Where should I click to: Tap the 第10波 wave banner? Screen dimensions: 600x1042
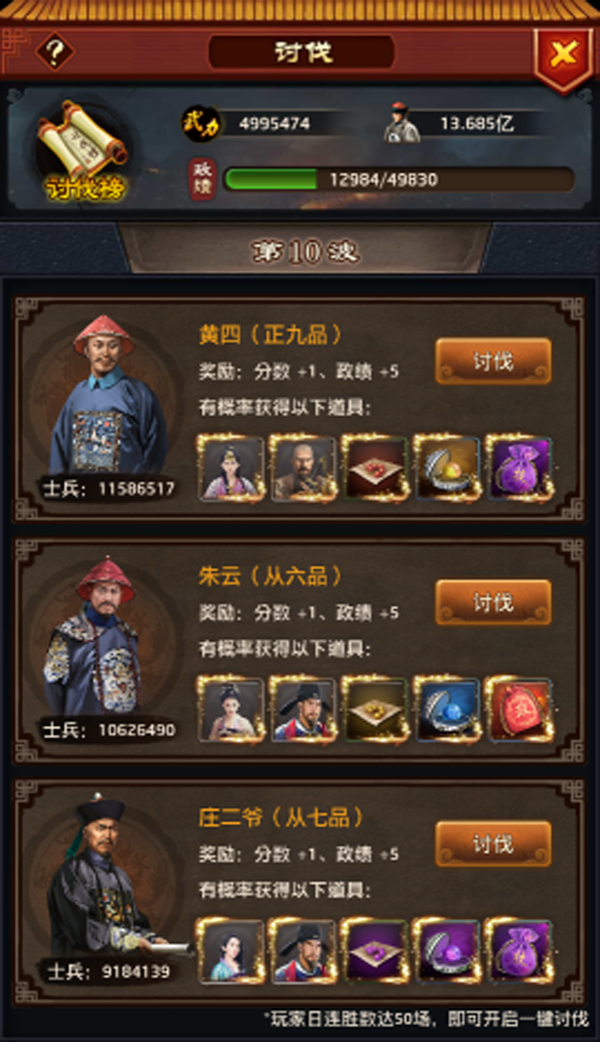305,251
